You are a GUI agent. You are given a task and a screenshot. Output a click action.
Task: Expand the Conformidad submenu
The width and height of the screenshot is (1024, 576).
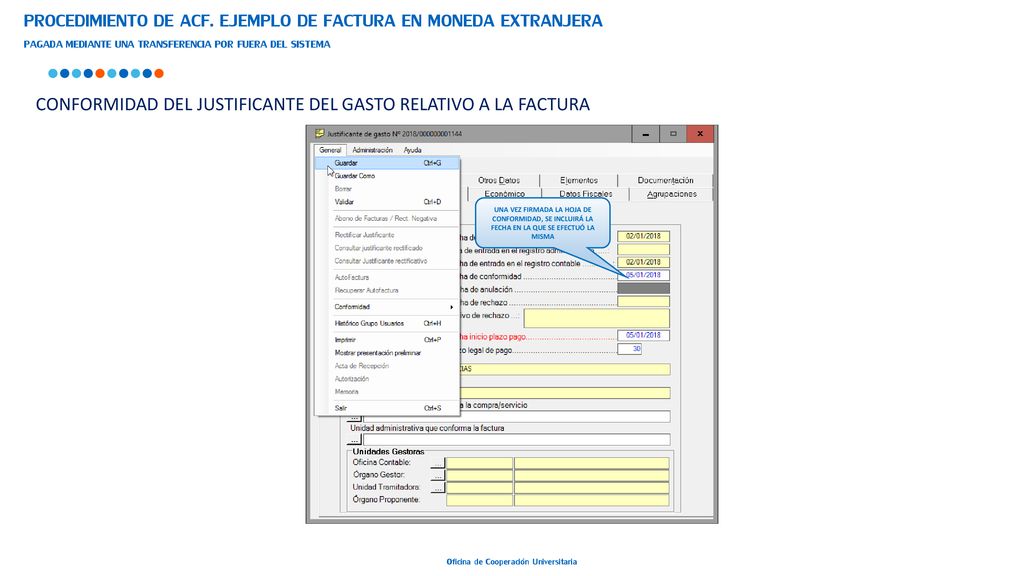coord(387,307)
